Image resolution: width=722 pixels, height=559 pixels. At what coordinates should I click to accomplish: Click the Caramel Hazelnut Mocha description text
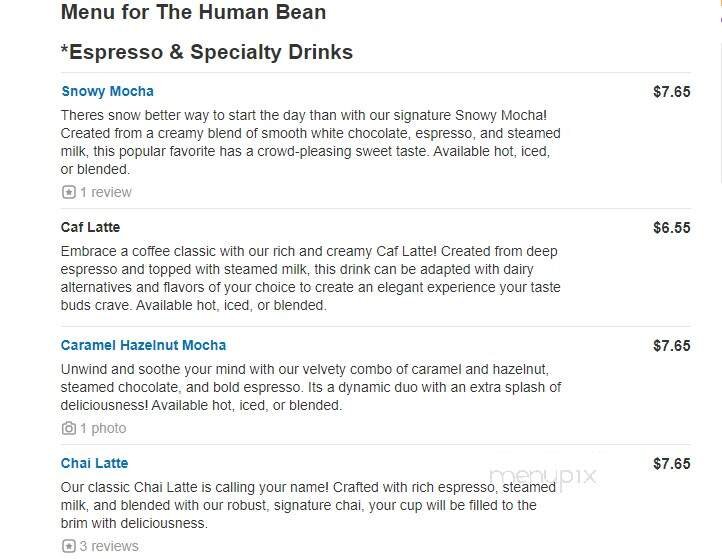coord(310,387)
